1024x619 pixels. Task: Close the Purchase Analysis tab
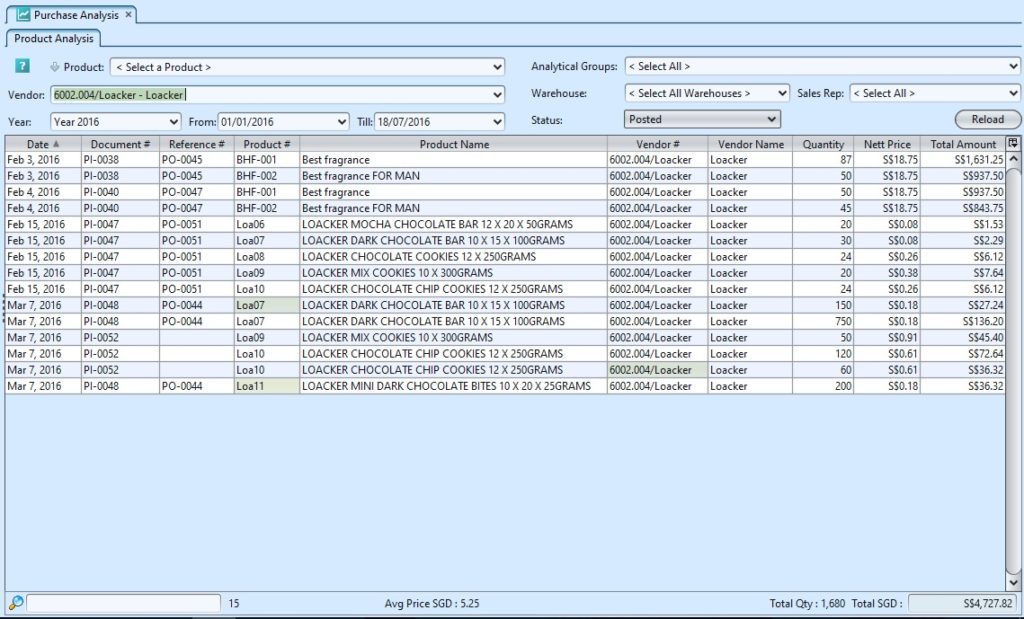tap(129, 14)
